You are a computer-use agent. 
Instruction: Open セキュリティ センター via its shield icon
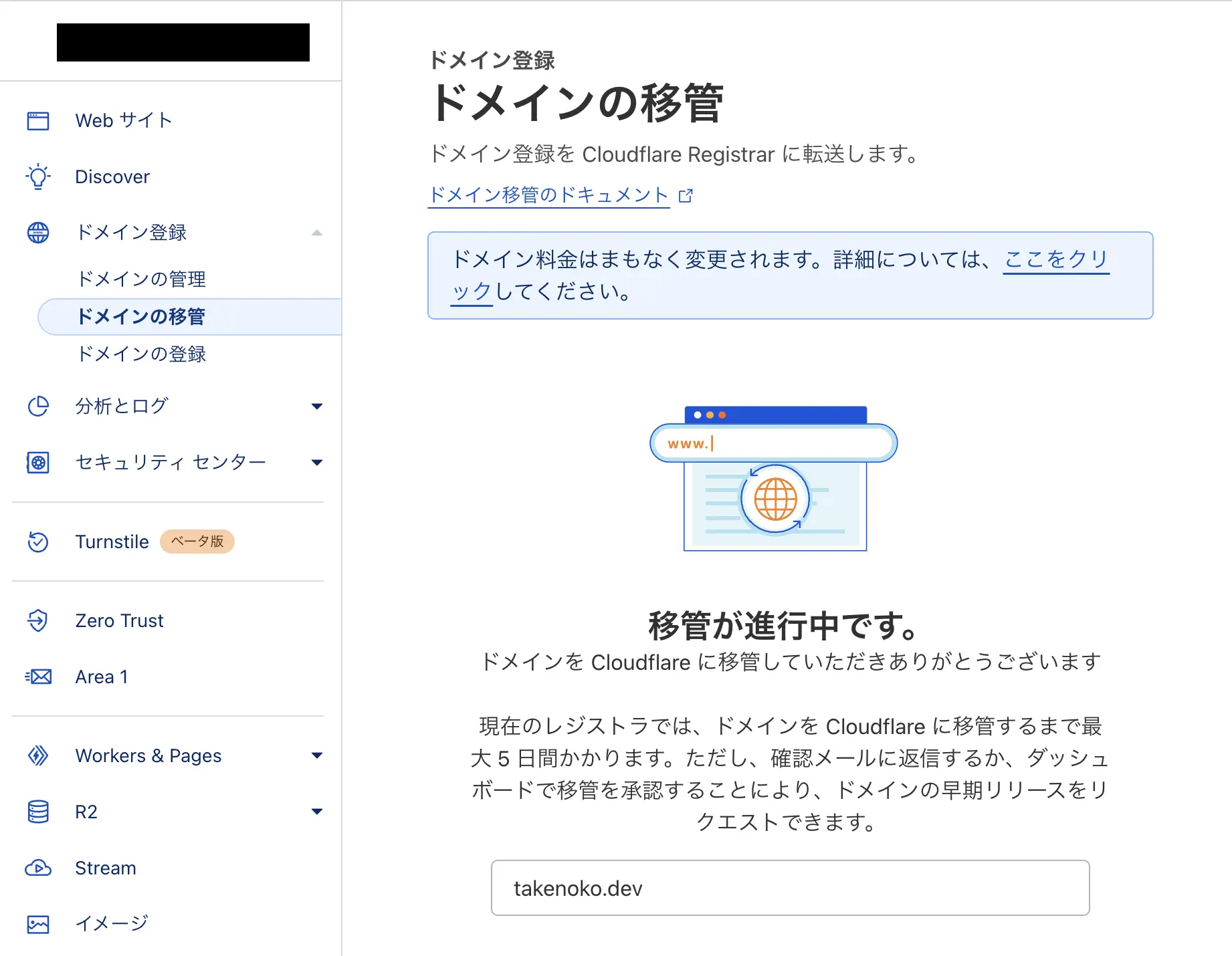(x=38, y=462)
